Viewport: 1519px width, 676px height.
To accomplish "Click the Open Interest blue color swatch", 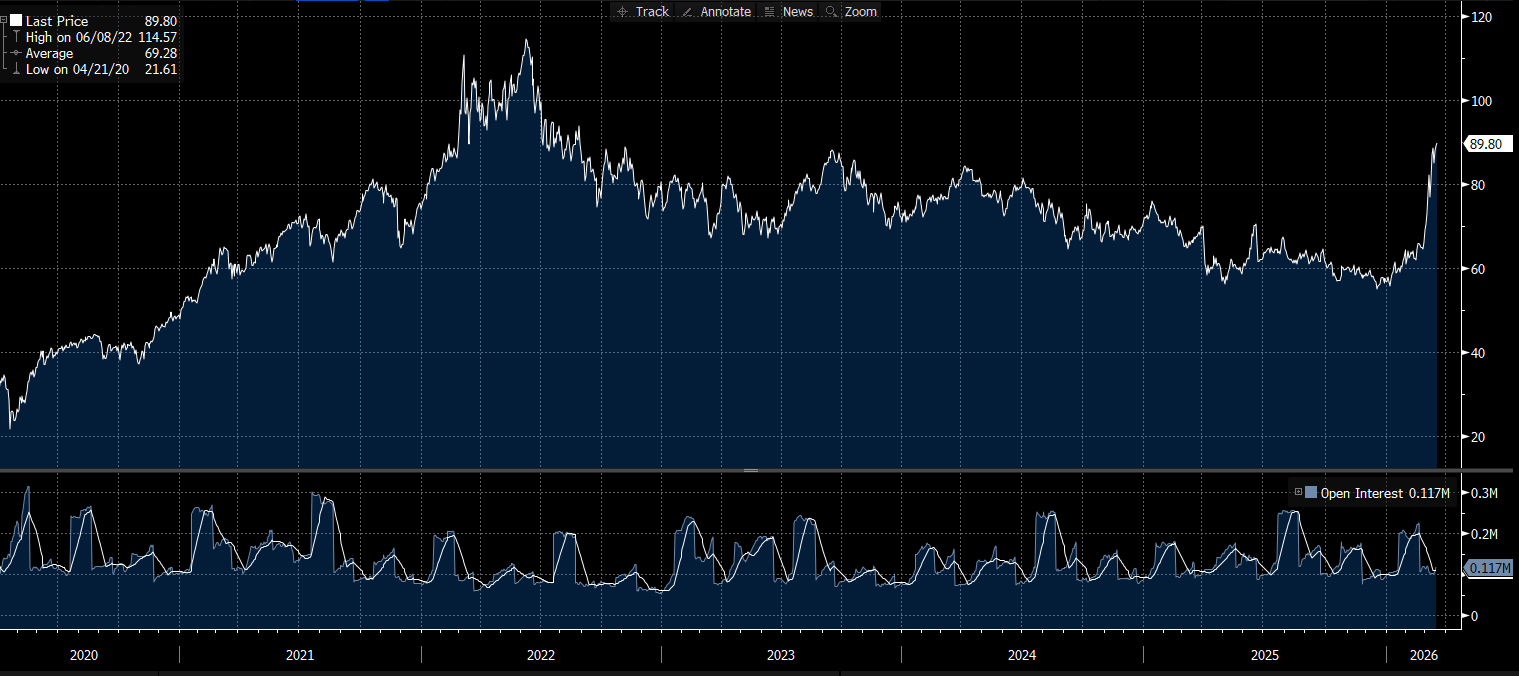I will (1311, 492).
